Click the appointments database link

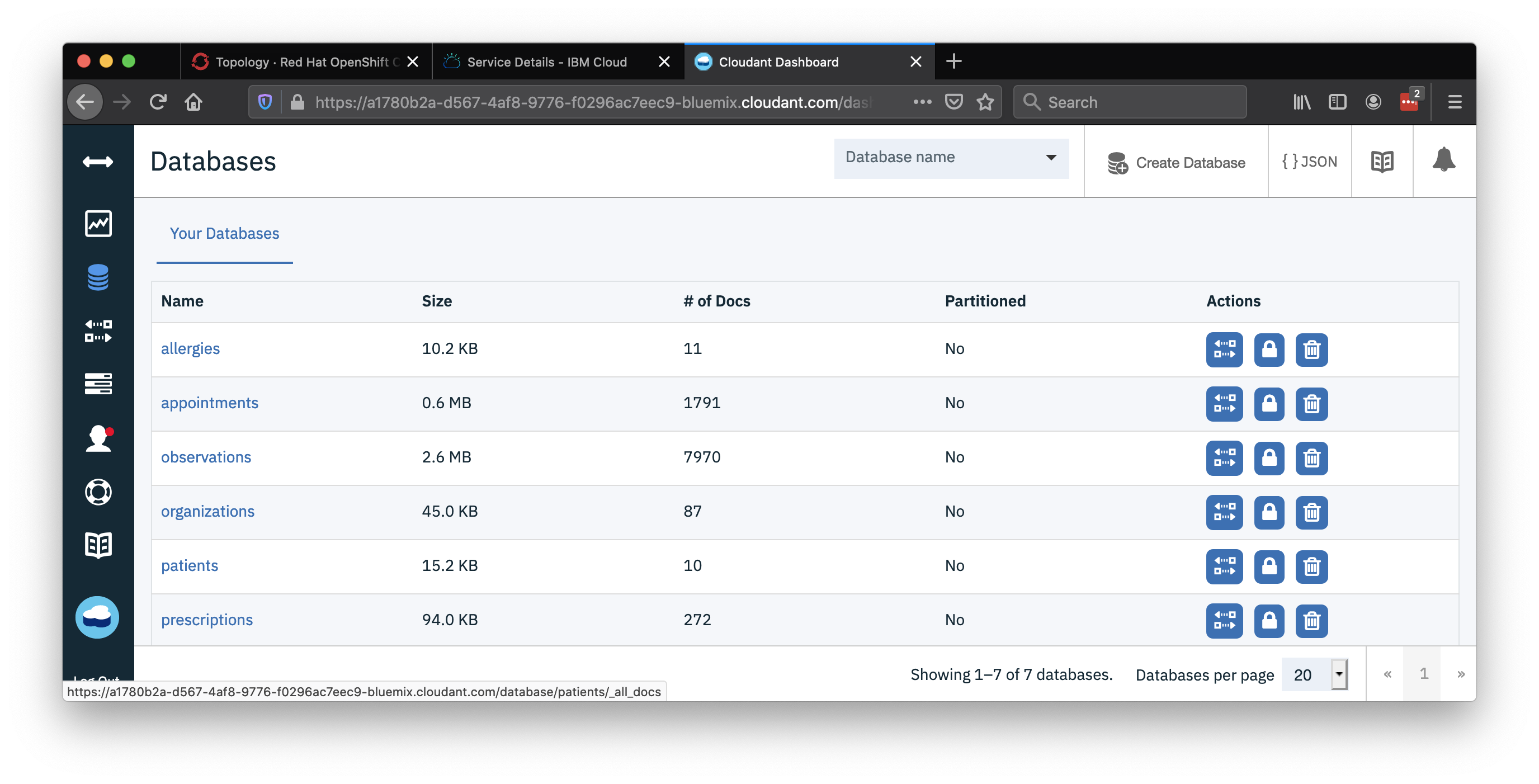pos(210,402)
